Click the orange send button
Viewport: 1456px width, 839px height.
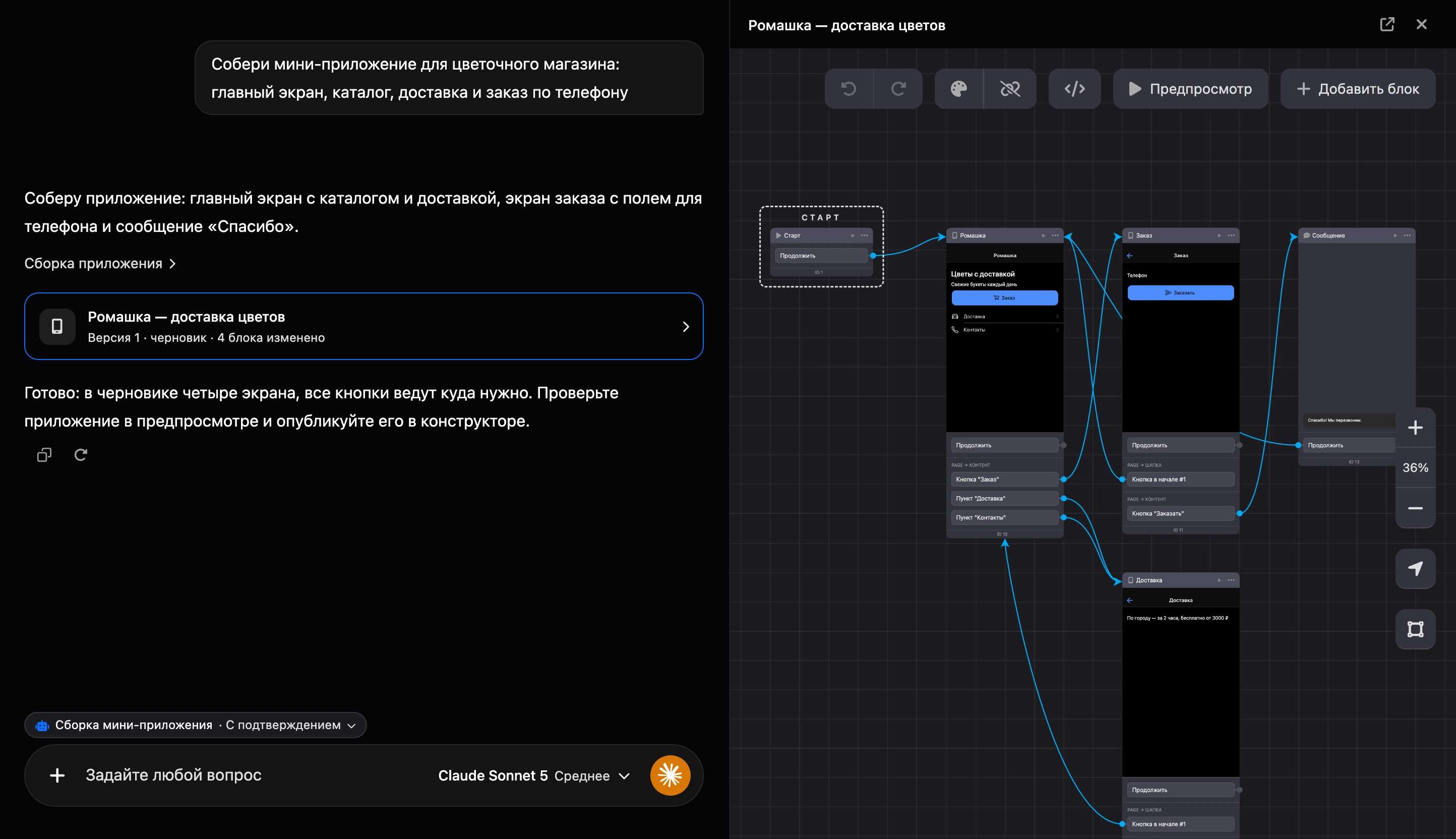pyautogui.click(x=670, y=775)
